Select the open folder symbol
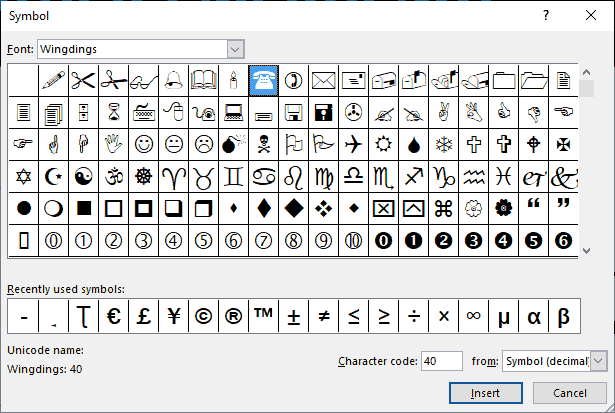Screen dimensions: 615x413 tap(533, 80)
